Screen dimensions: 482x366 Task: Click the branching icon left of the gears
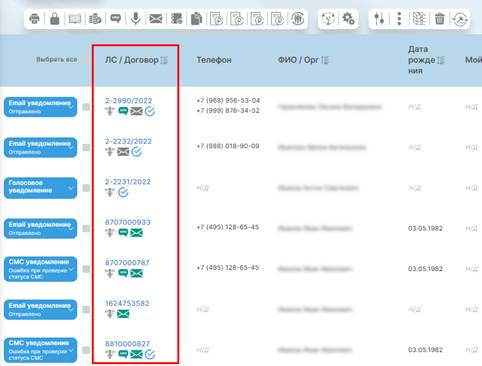(328, 19)
